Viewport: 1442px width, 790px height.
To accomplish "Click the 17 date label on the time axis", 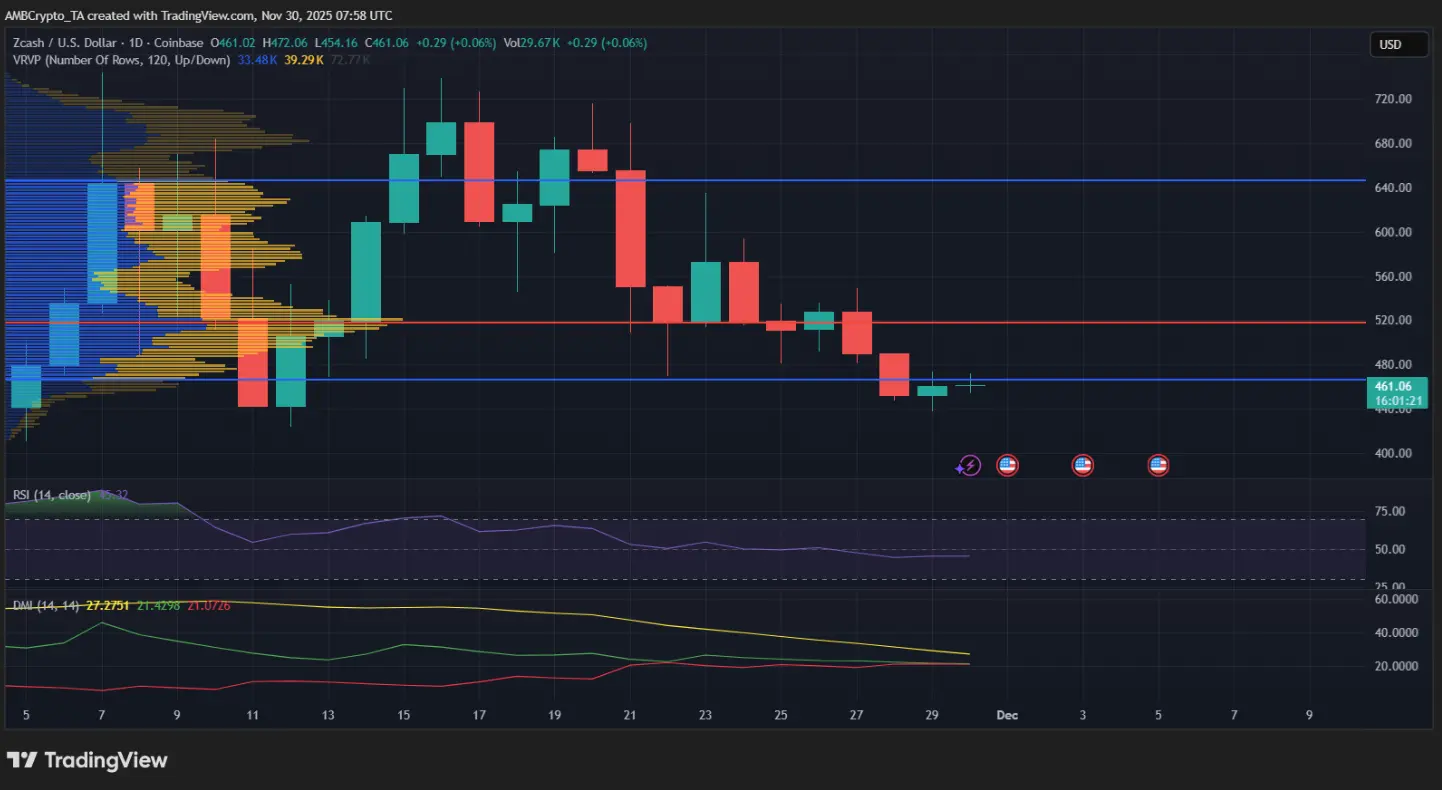I will click(x=478, y=715).
